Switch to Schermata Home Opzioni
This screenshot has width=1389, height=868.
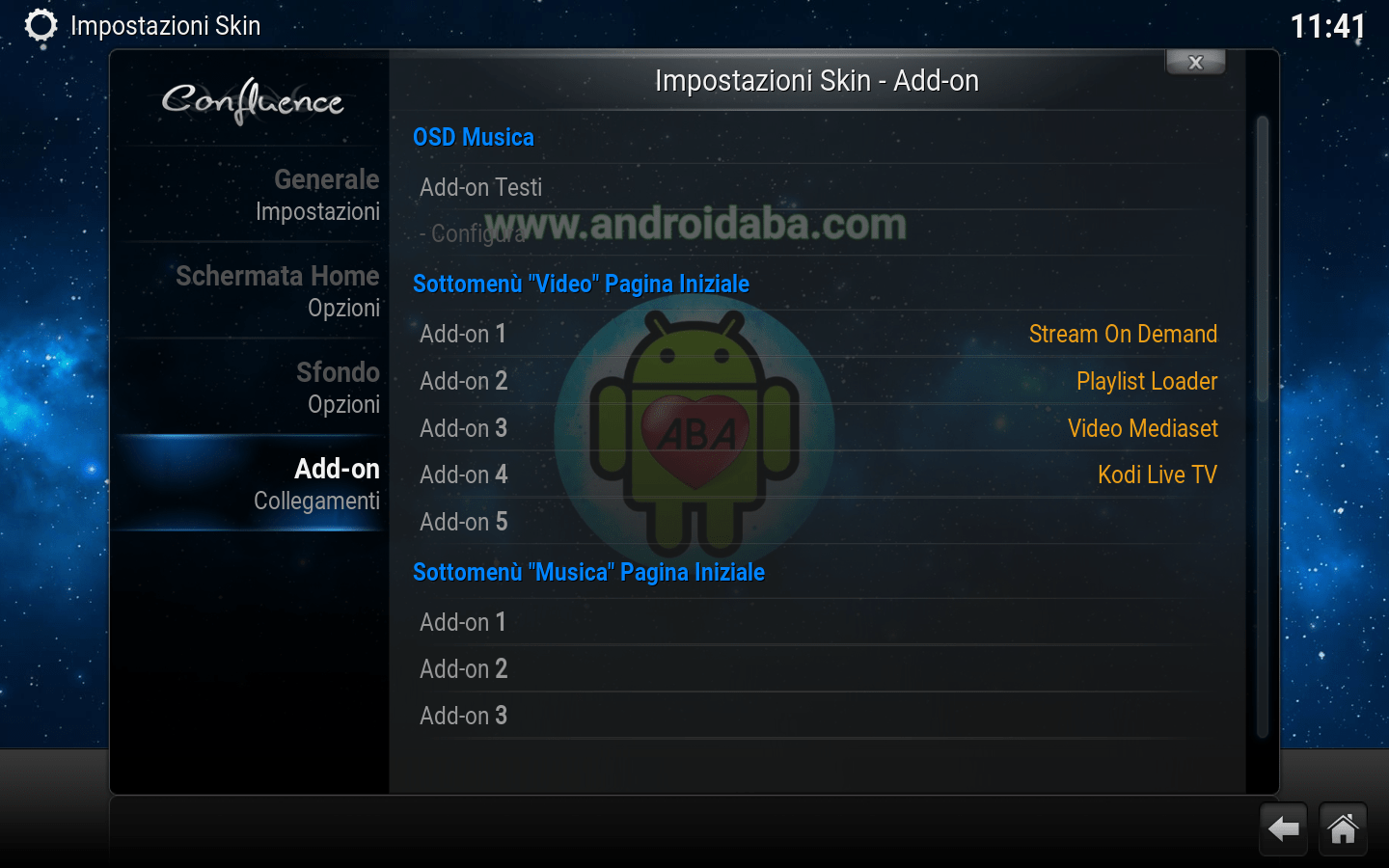253,290
